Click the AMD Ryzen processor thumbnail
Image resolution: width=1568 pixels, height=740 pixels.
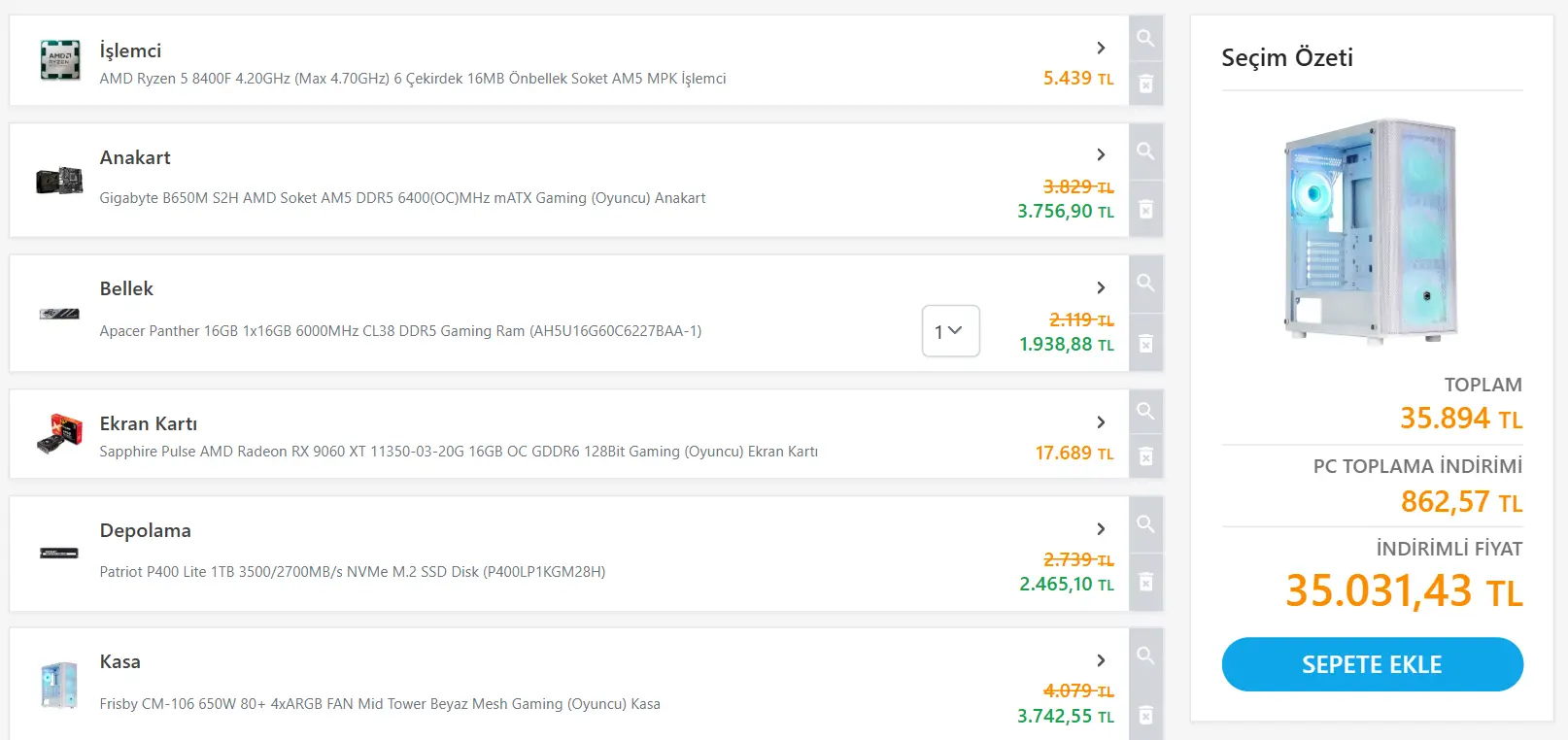60,60
